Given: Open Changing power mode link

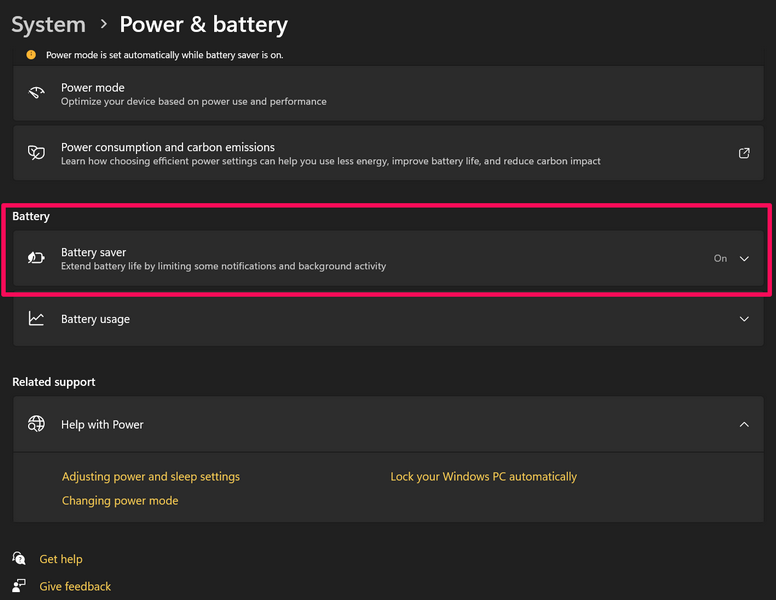Looking at the screenshot, I should (120, 501).
